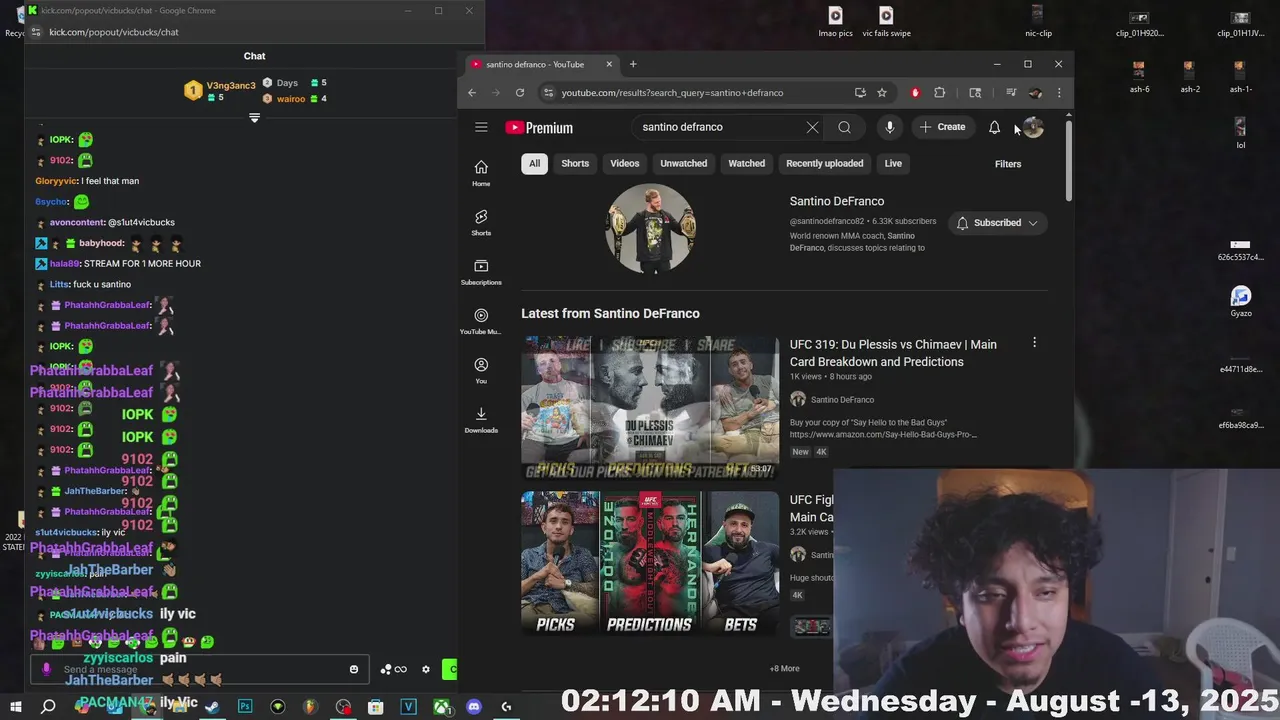Select the Recently uploaded filter chip
Image resolution: width=1280 pixels, height=720 pixels.
coord(825,163)
